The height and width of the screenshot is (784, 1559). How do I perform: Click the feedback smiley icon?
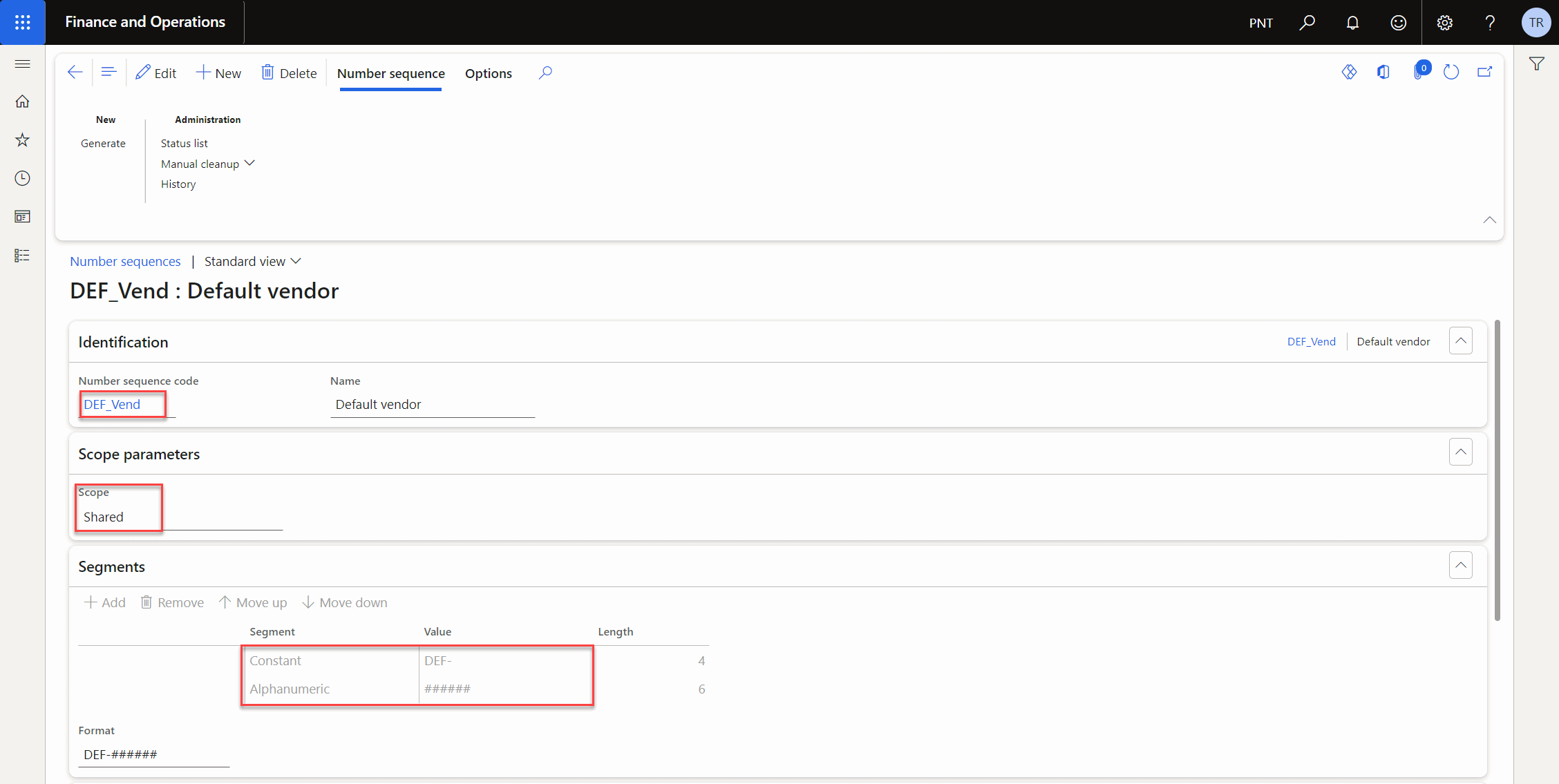click(1398, 22)
